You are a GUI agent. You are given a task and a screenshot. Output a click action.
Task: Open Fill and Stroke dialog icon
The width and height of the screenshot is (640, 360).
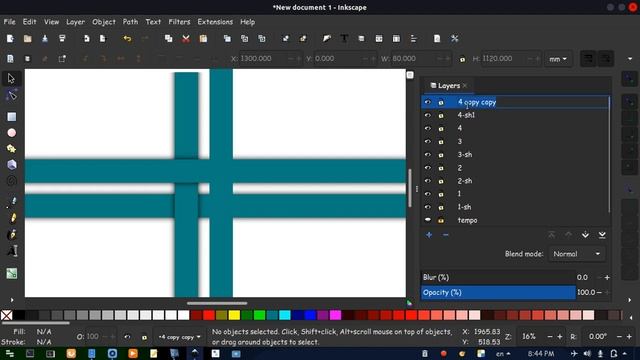327,38
